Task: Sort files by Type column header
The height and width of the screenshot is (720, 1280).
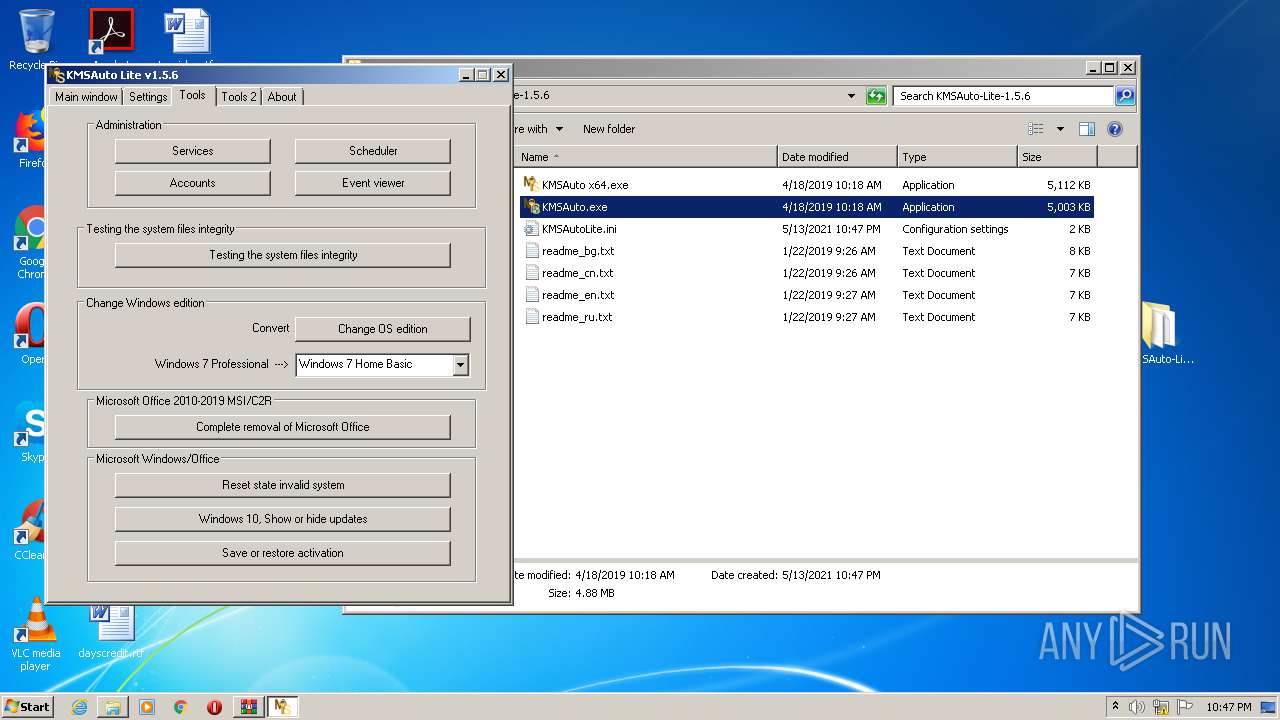Action: 957,157
